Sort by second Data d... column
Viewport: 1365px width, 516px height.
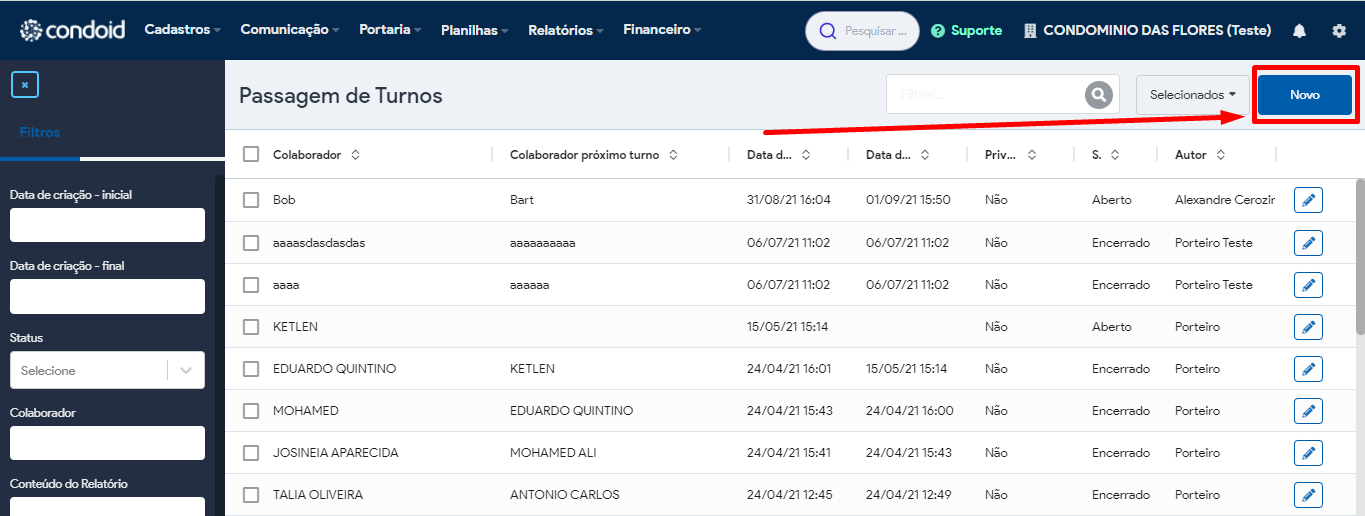[925, 155]
